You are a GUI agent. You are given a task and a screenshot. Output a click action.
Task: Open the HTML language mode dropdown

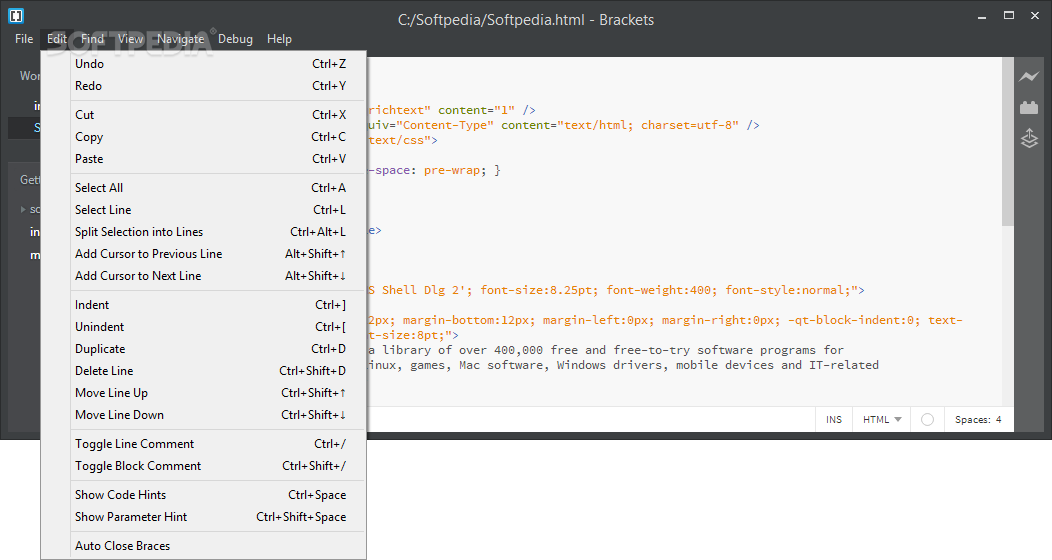coord(882,419)
